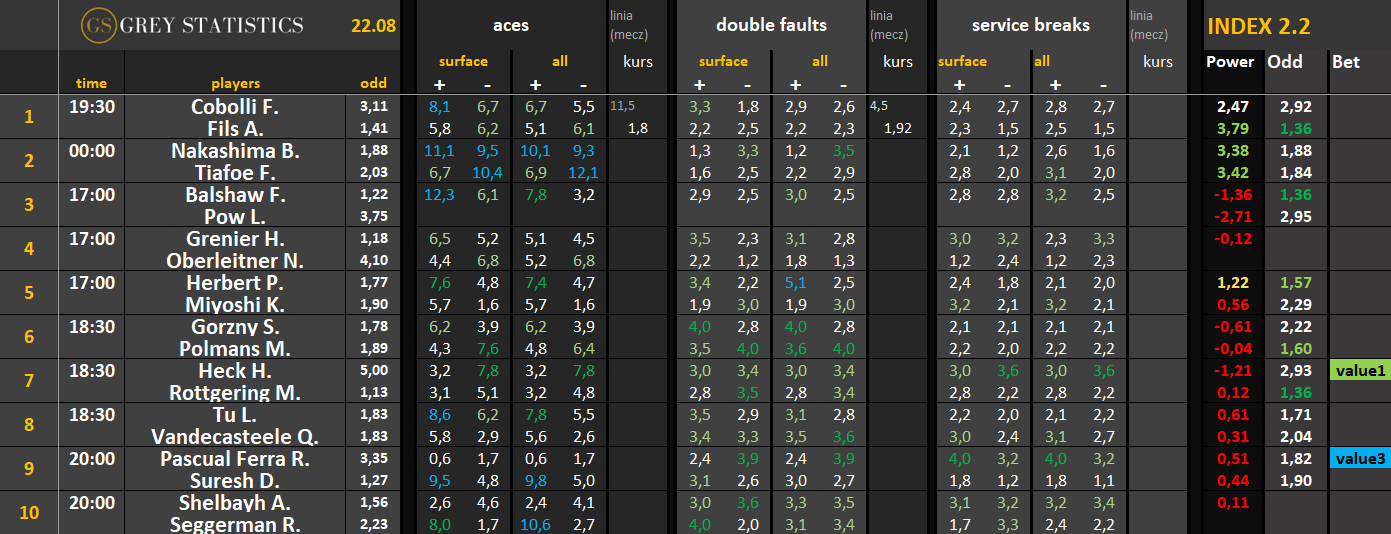Click the 'aces' section header
Image resolution: width=1391 pixels, height=534 pixels.
pyautogui.click(x=511, y=25)
